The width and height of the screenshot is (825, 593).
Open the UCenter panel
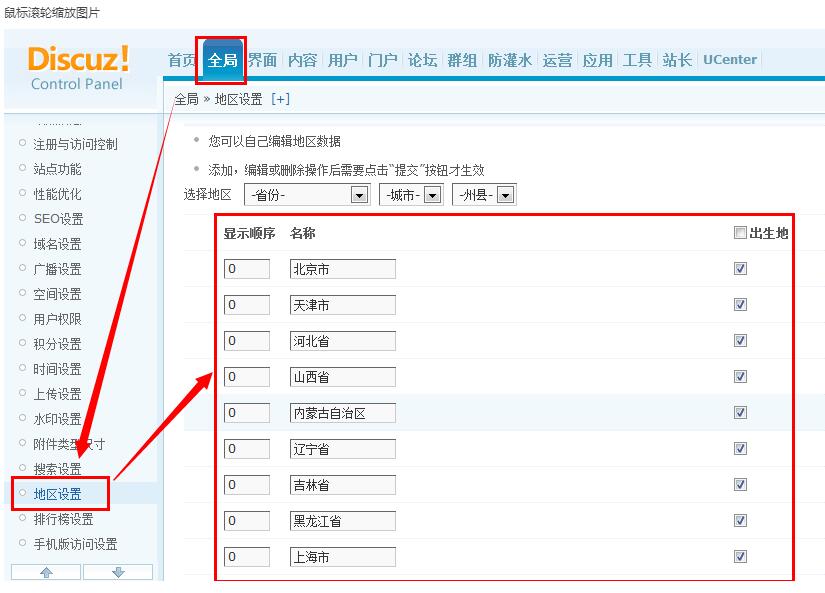pos(730,59)
